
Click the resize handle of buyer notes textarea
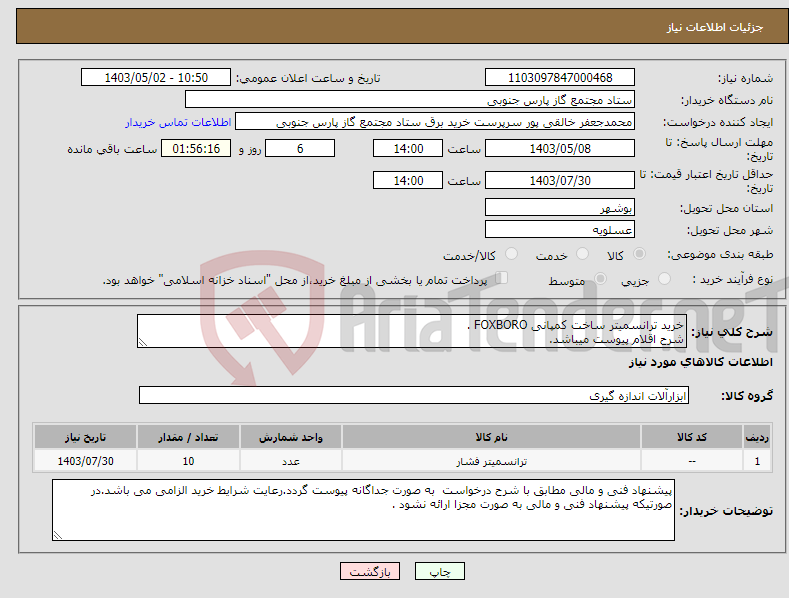pyautogui.click(x=58, y=535)
